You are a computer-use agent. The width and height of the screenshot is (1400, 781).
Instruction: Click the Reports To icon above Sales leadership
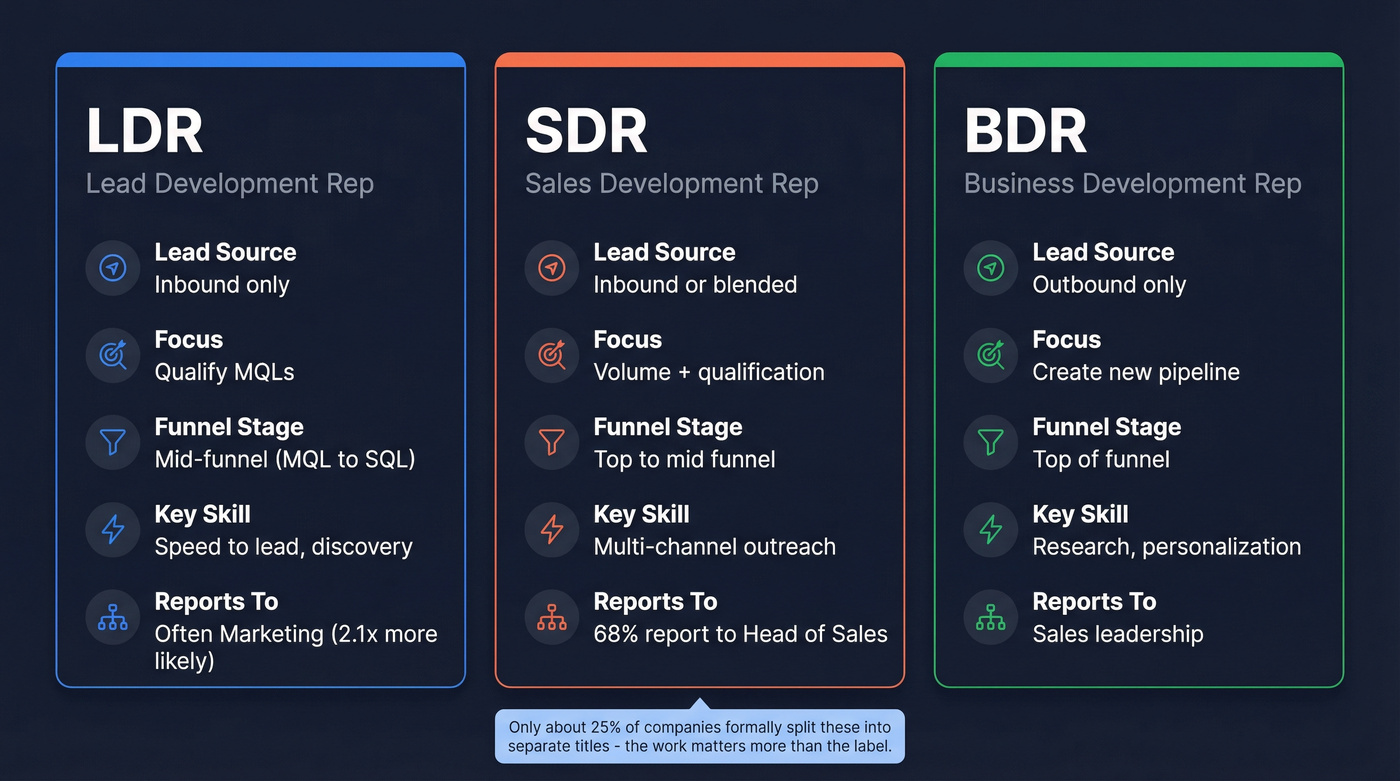990,617
